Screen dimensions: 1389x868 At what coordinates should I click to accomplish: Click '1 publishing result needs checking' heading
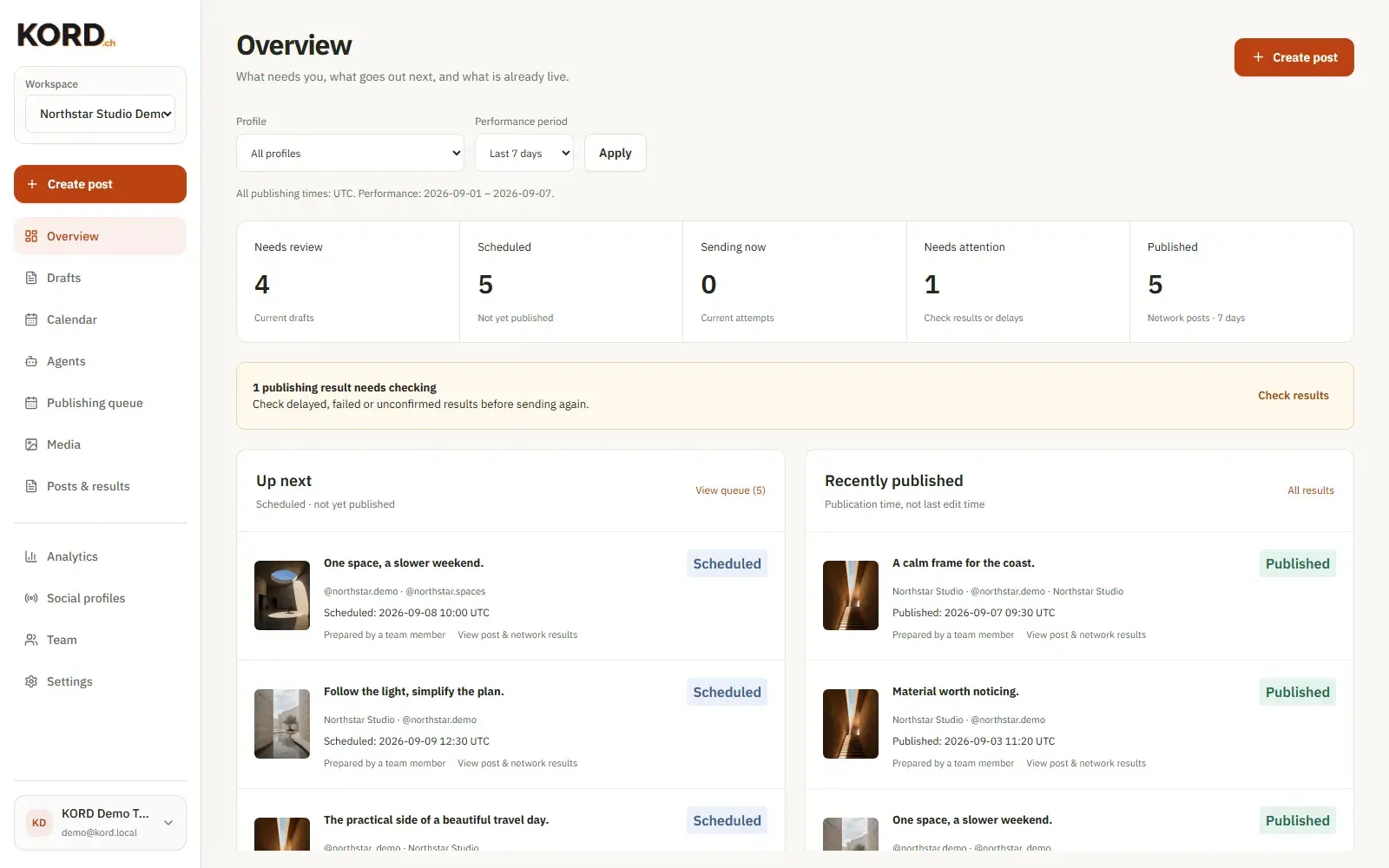[x=345, y=388]
